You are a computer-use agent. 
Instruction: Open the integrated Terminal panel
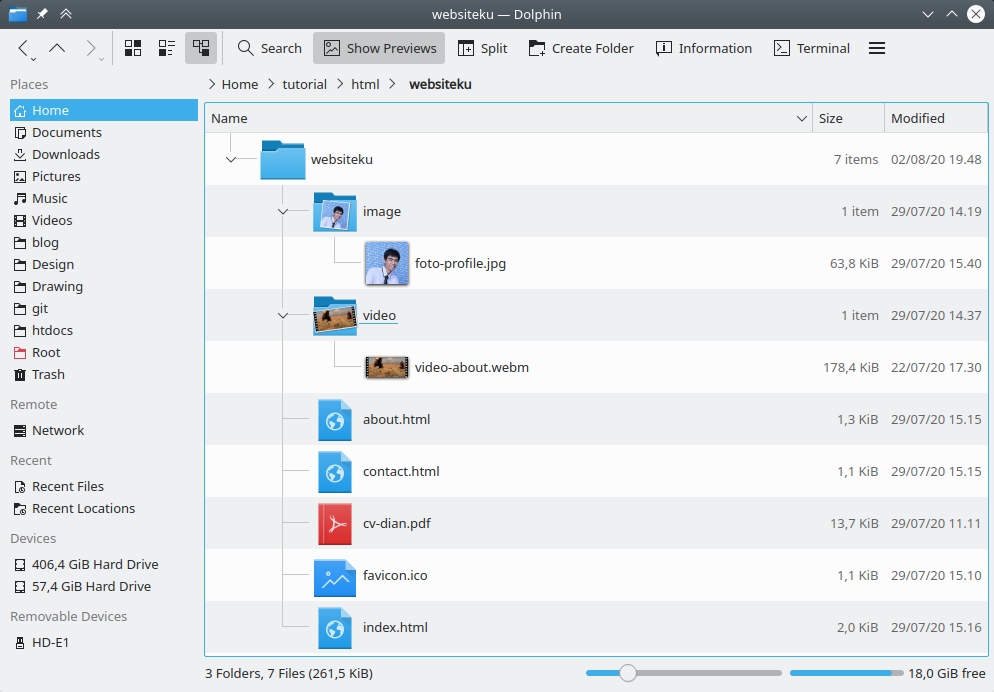pos(811,47)
